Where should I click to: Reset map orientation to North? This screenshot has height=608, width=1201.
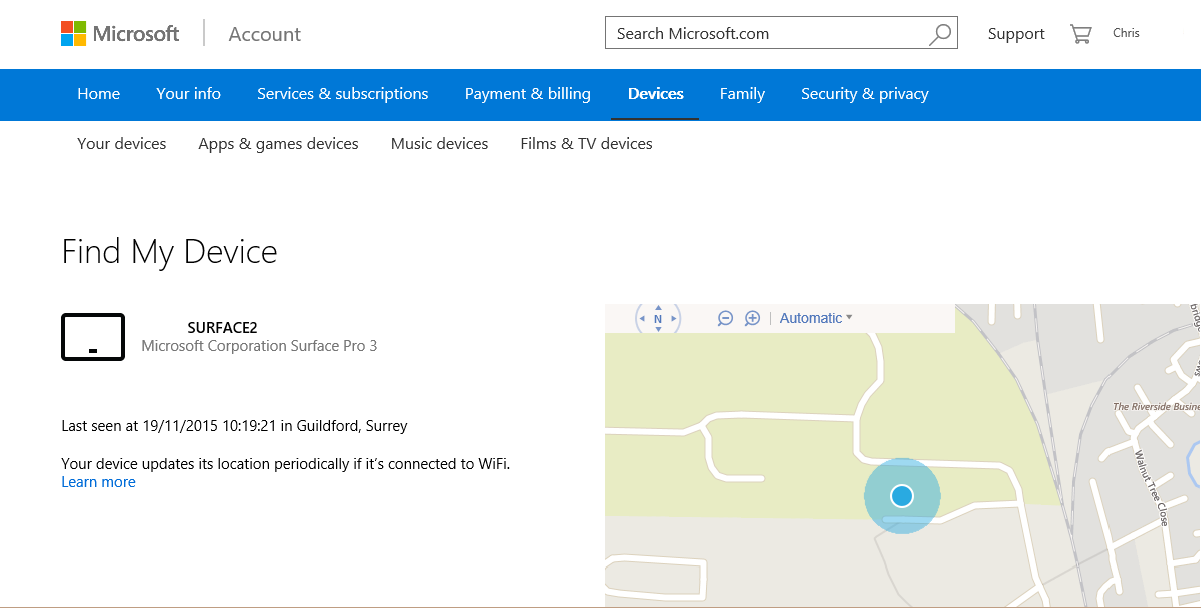click(658, 319)
